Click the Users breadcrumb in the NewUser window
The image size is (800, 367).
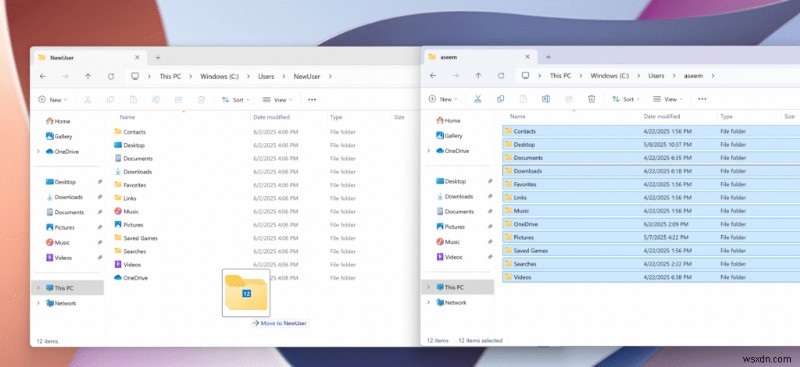pyautogui.click(x=266, y=77)
